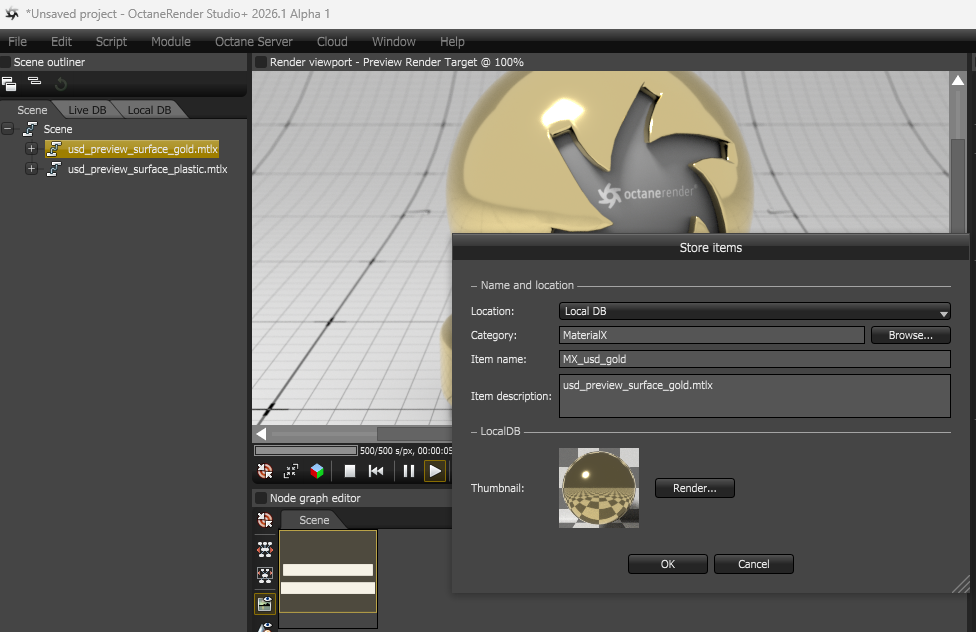This screenshot has width=976, height=632.
Task: Click the Item description text area
Action: (754, 396)
